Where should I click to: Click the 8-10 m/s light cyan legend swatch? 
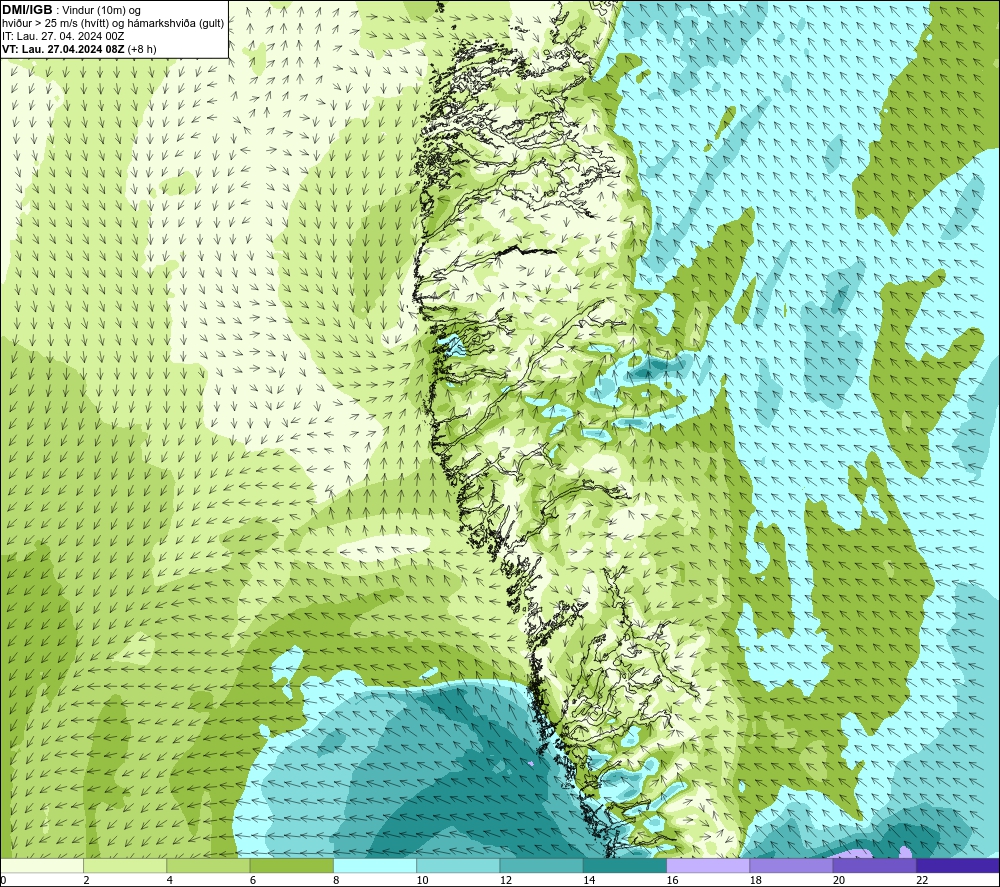click(375, 865)
